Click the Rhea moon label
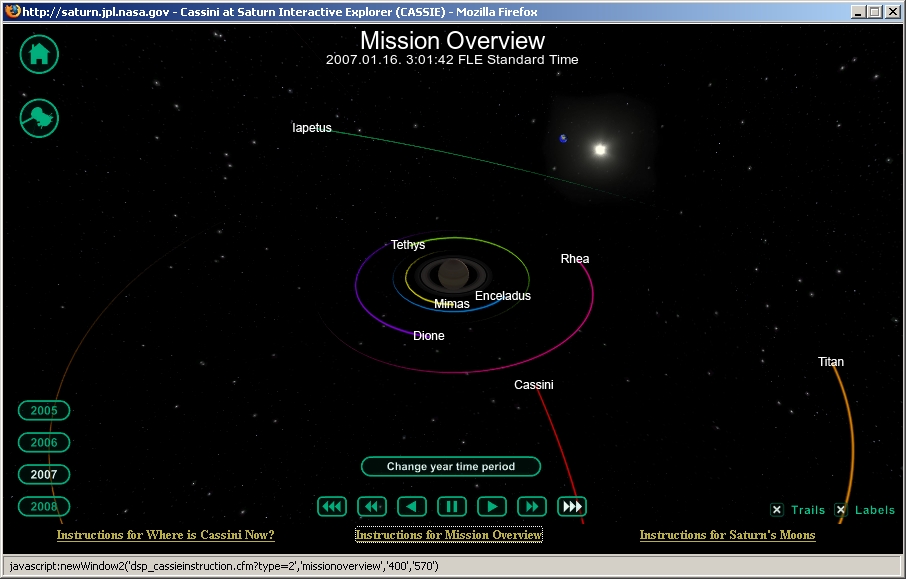Image resolution: width=906 pixels, height=579 pixels. [575, 259]
